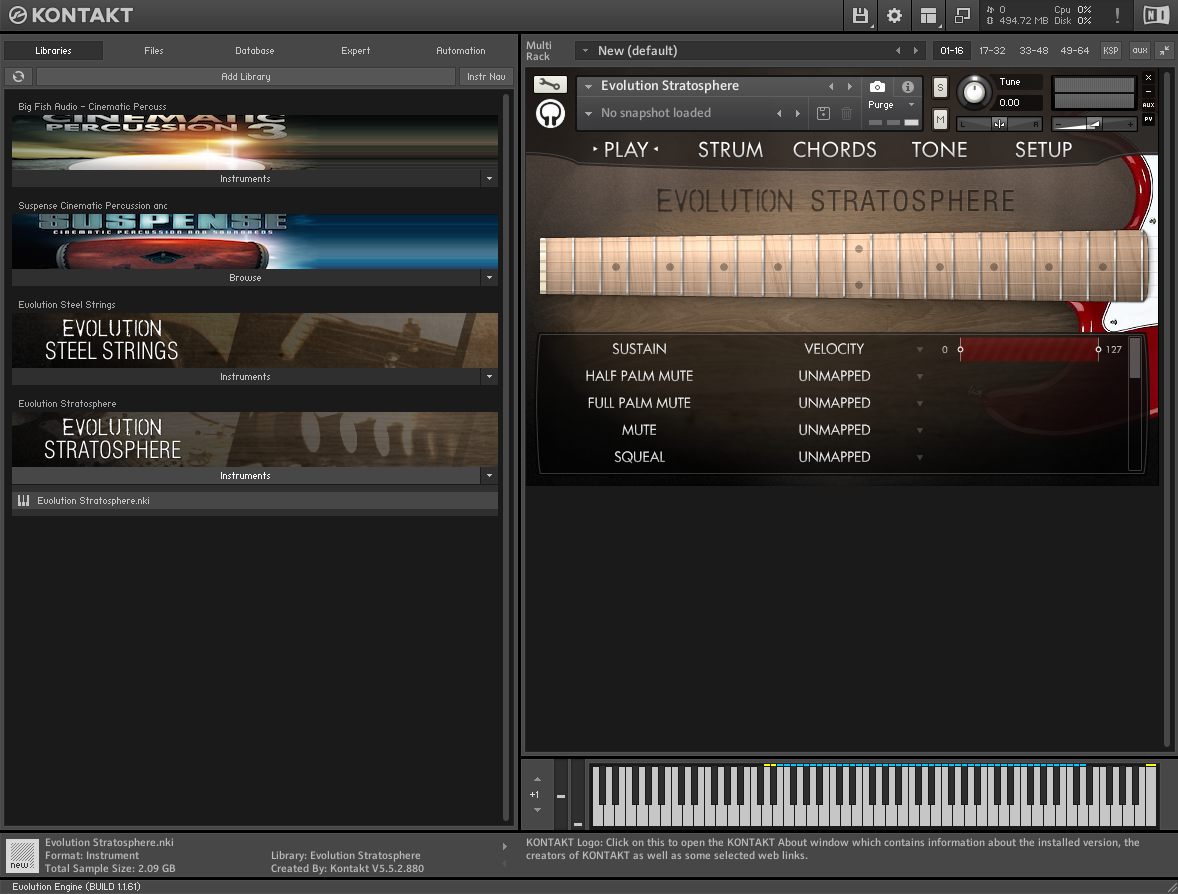Open the Cinematic Percussion library dropdown arrow
This screenshot has height=894, width=1178.
coord(489,179)
